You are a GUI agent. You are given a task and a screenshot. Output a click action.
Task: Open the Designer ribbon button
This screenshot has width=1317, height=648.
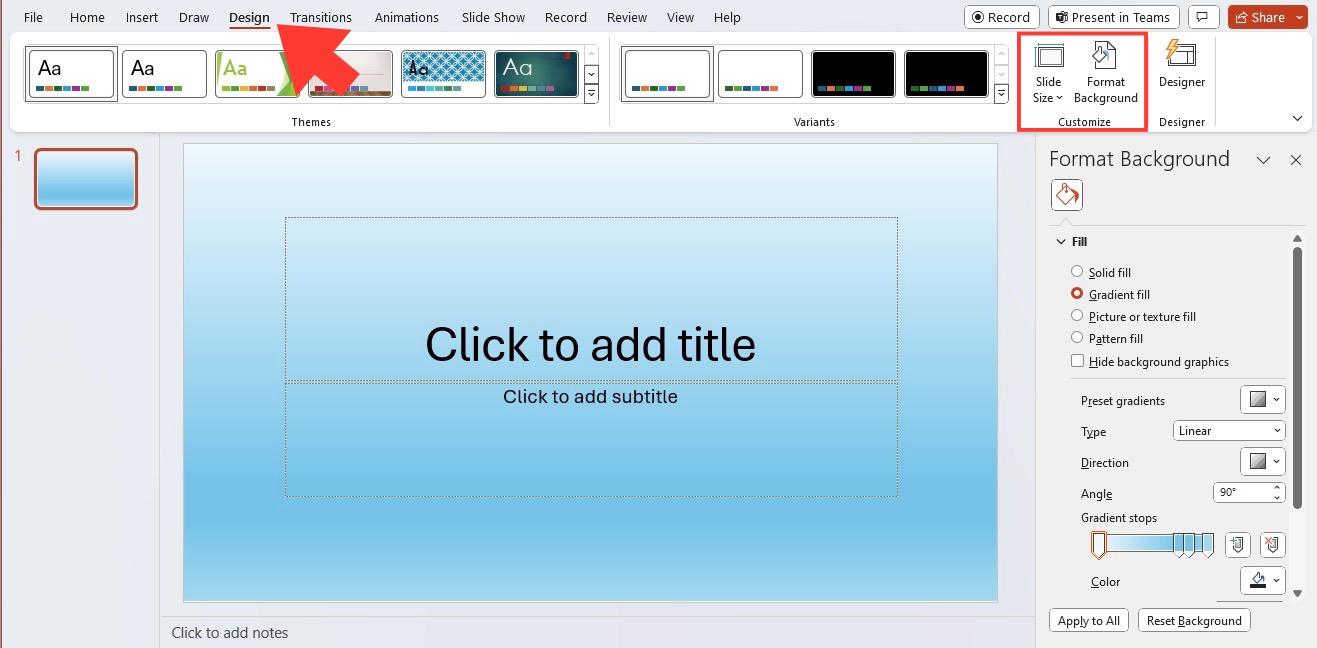pyautogui.click(x=1181, y=66)
